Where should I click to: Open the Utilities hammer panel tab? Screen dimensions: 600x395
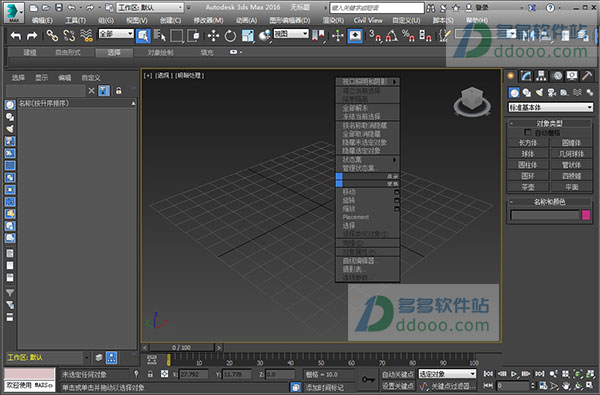tap(587, 76)
